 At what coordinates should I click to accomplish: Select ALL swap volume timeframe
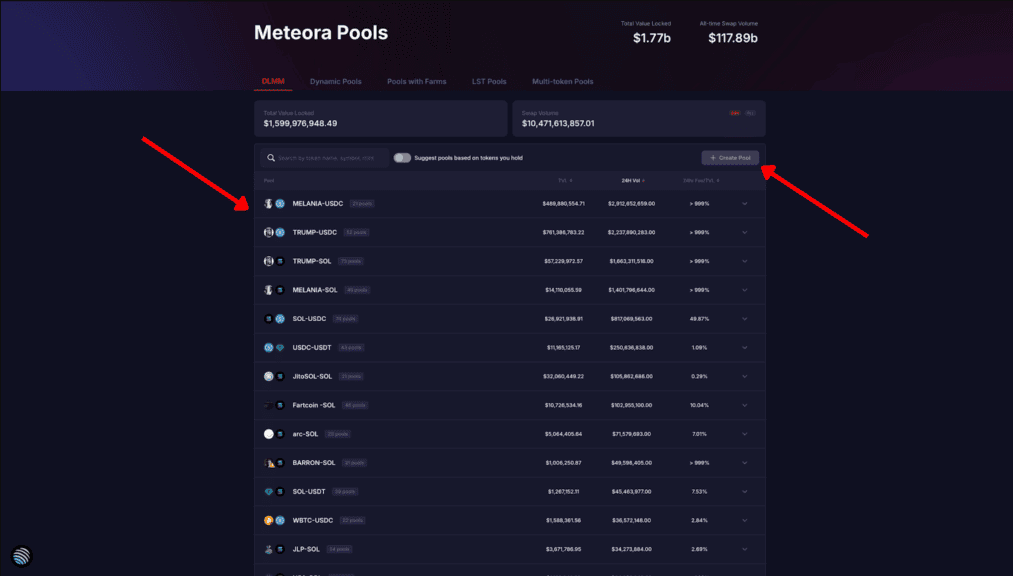coord(750,113)
